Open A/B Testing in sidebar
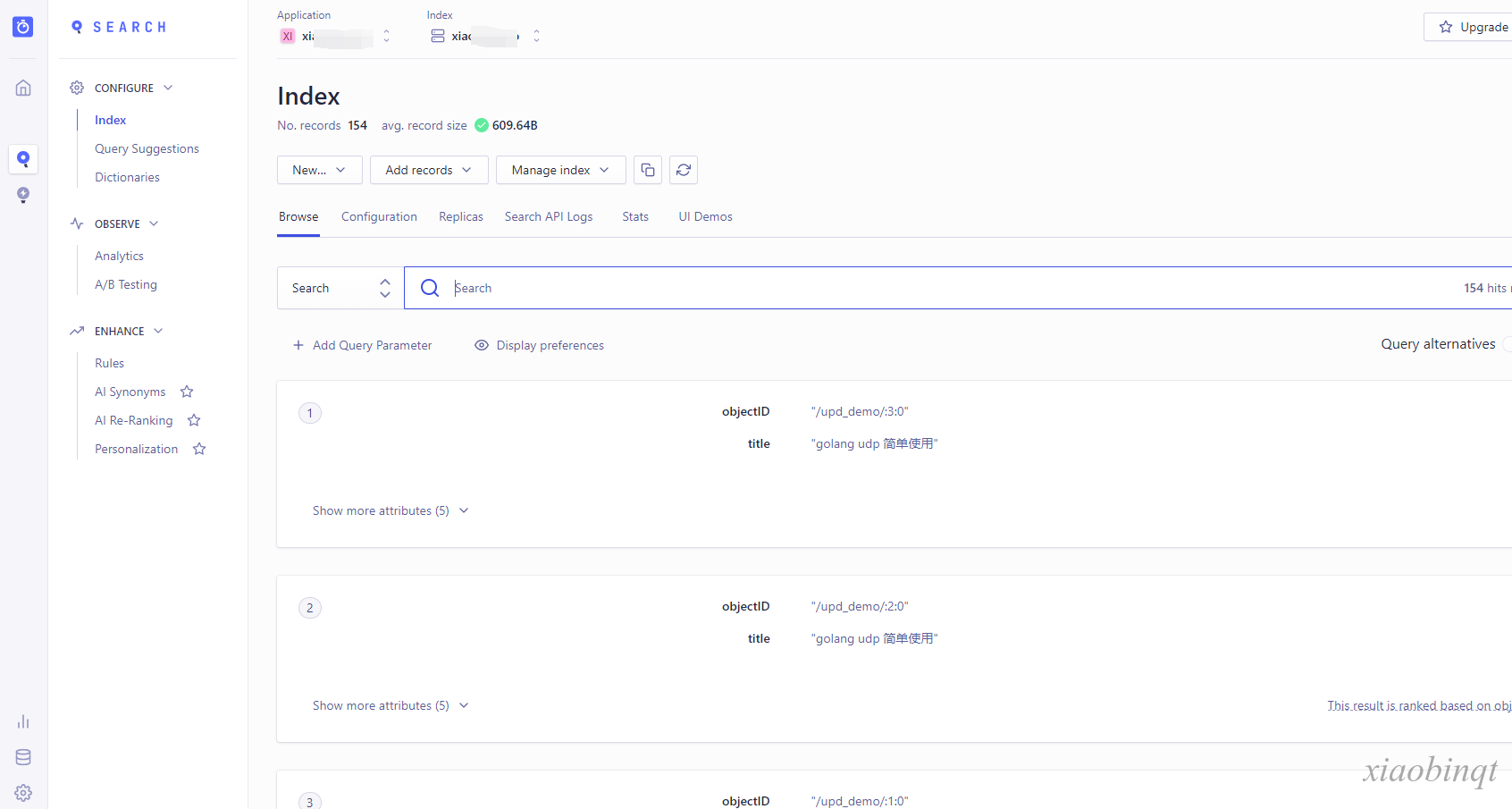This screenshot has height=809, width=1512. click(126, 284)
